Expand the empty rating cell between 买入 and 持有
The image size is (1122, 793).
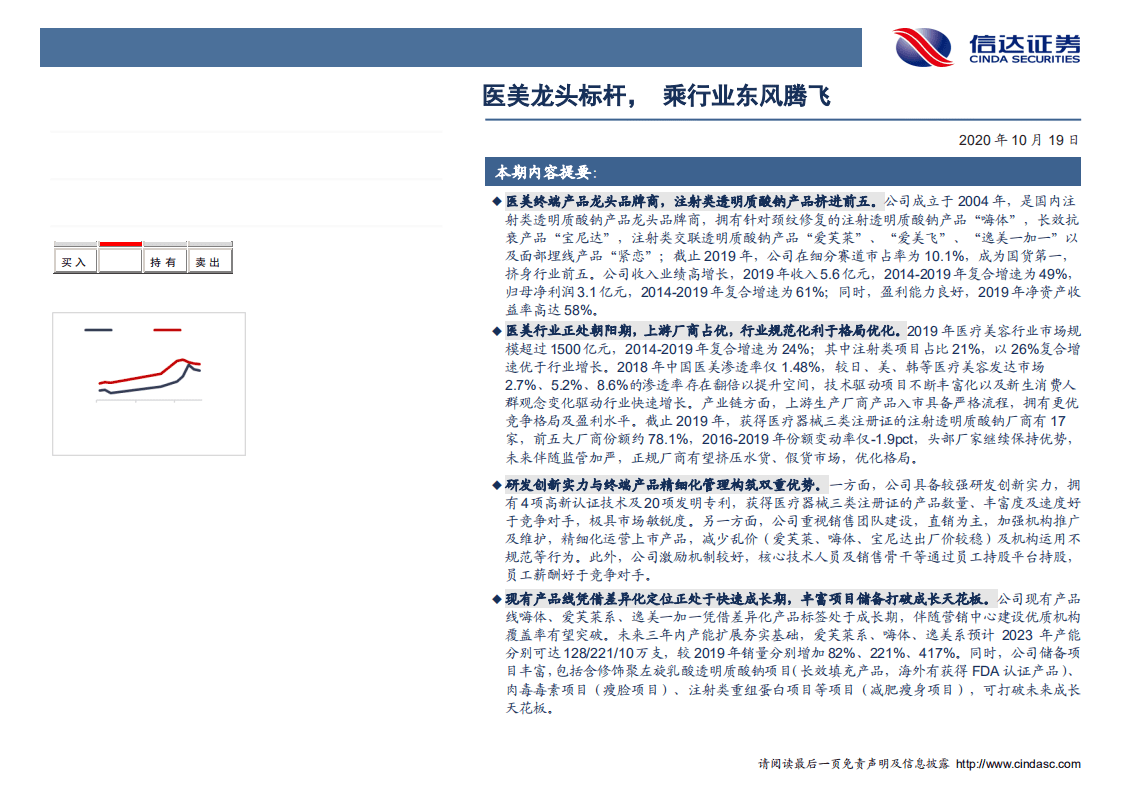118,261
